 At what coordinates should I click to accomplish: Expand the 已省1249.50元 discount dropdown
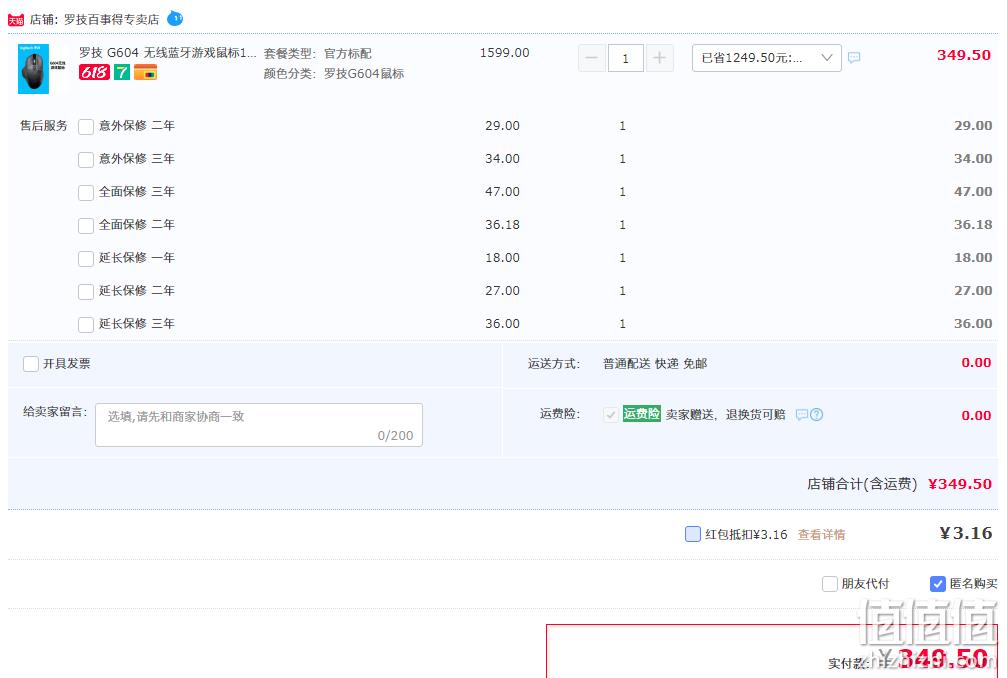click(767, 58)
